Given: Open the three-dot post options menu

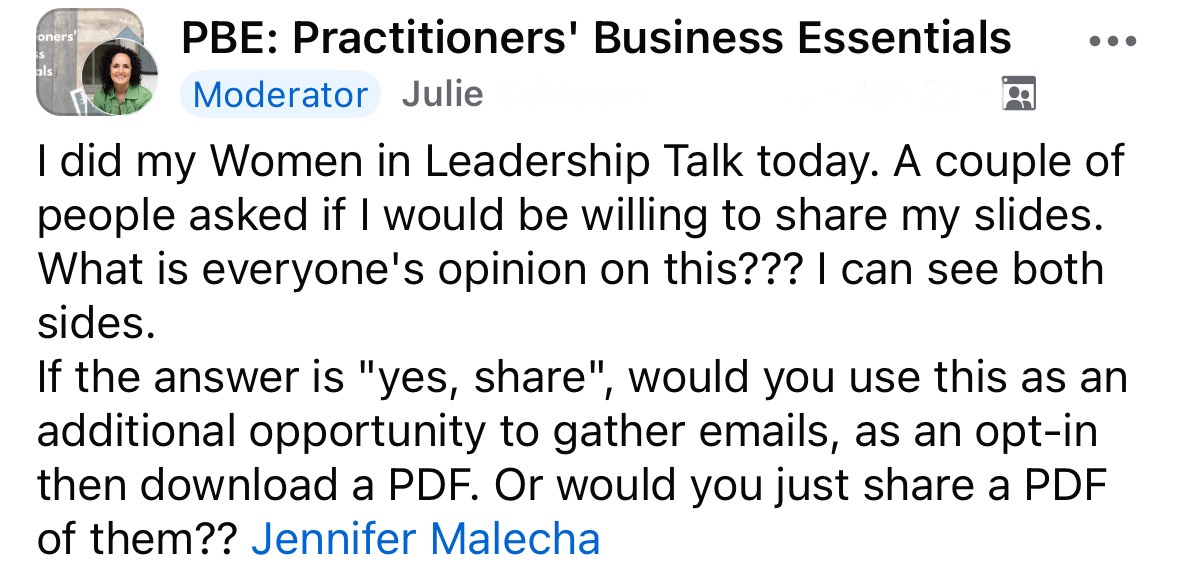Looking at the screenshot, I should (x=1113, y=41).
